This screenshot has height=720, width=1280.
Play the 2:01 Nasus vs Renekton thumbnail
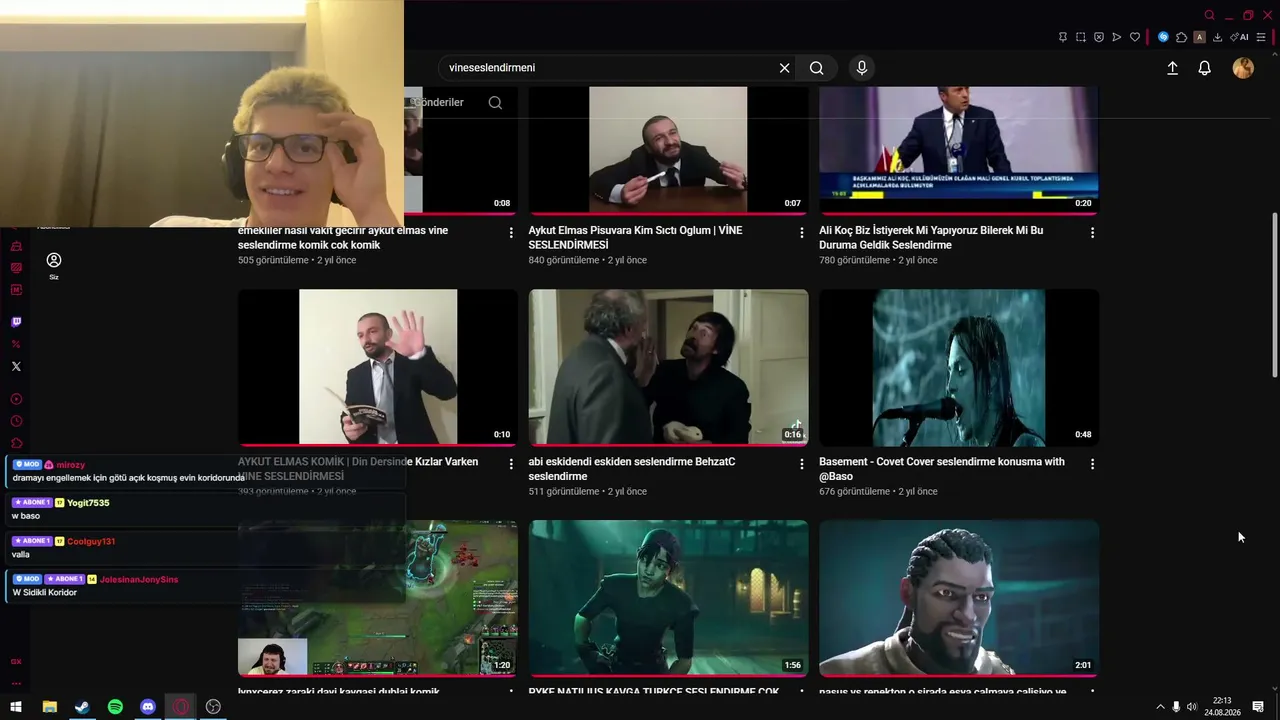pos(959,598)
